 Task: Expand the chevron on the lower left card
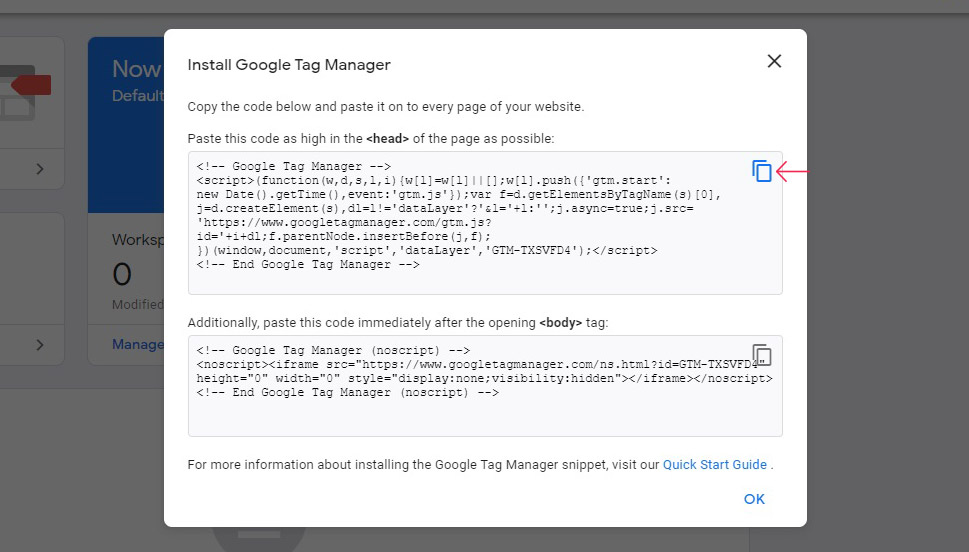[x=40, y=345]
